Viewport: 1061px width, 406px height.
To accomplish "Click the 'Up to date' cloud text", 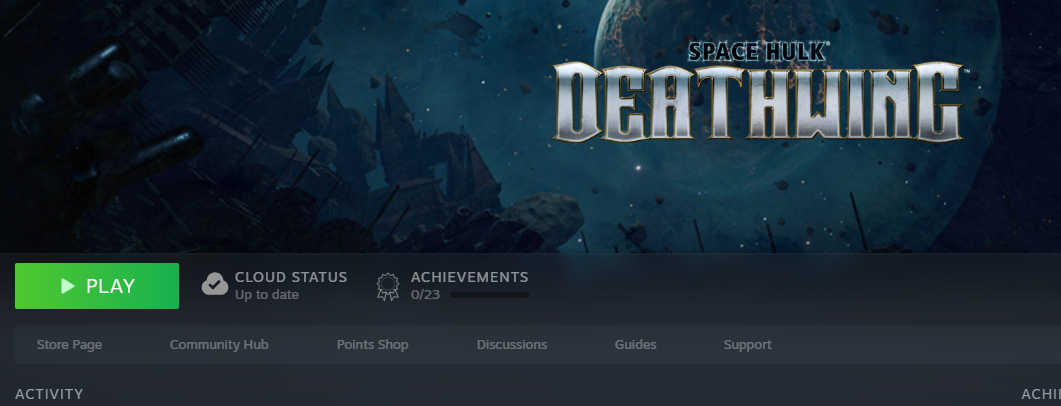I will click(266, 295).
